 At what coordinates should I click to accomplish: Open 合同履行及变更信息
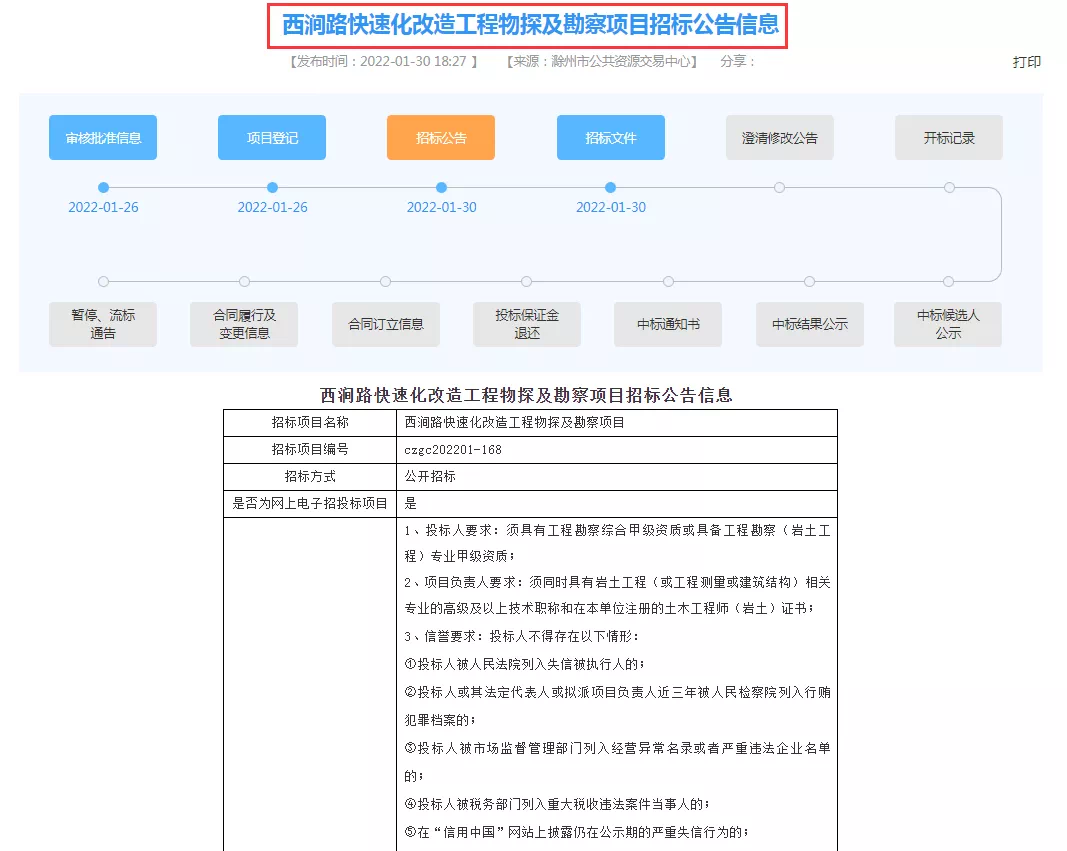pos(244,324)
